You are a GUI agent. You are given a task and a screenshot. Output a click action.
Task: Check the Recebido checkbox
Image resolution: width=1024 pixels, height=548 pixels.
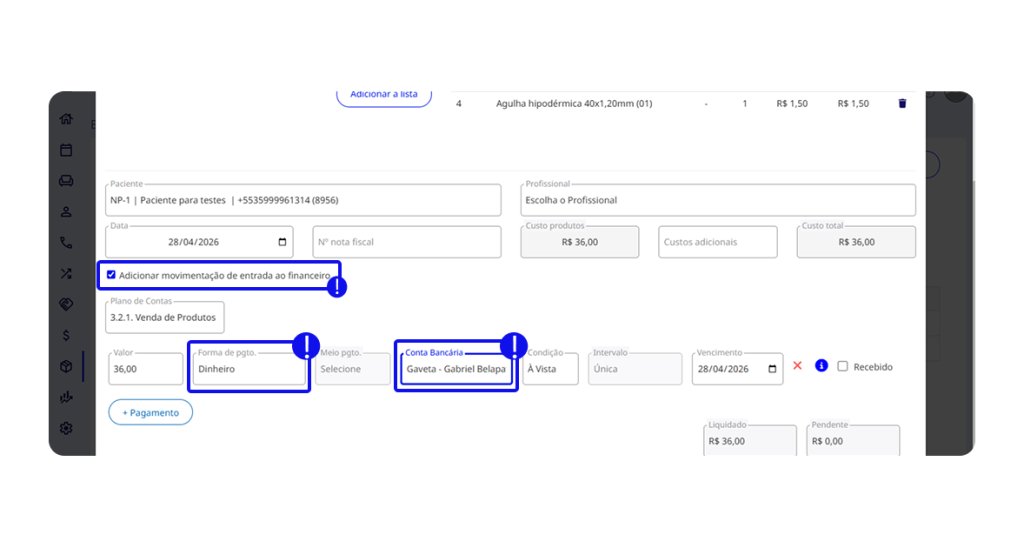tap(843, 366)
